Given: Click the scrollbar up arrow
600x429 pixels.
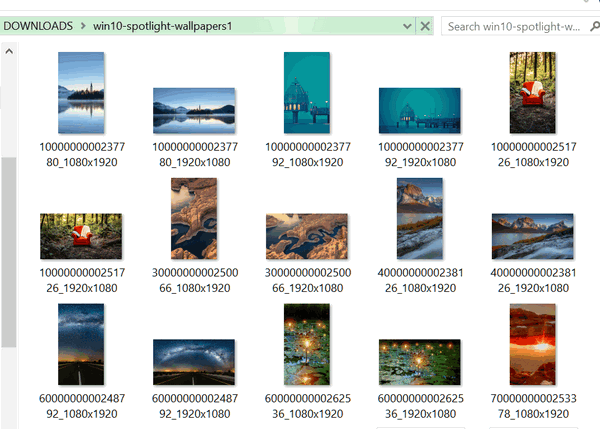Looking at the screenshot, I should [9, 51].
